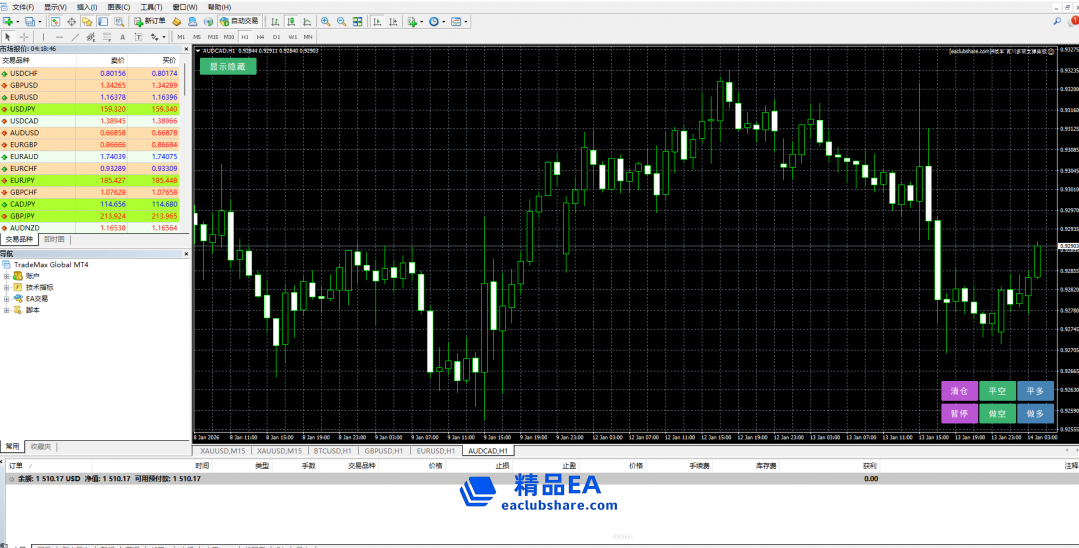Click the 平空 button on chart

click(997, 391)
